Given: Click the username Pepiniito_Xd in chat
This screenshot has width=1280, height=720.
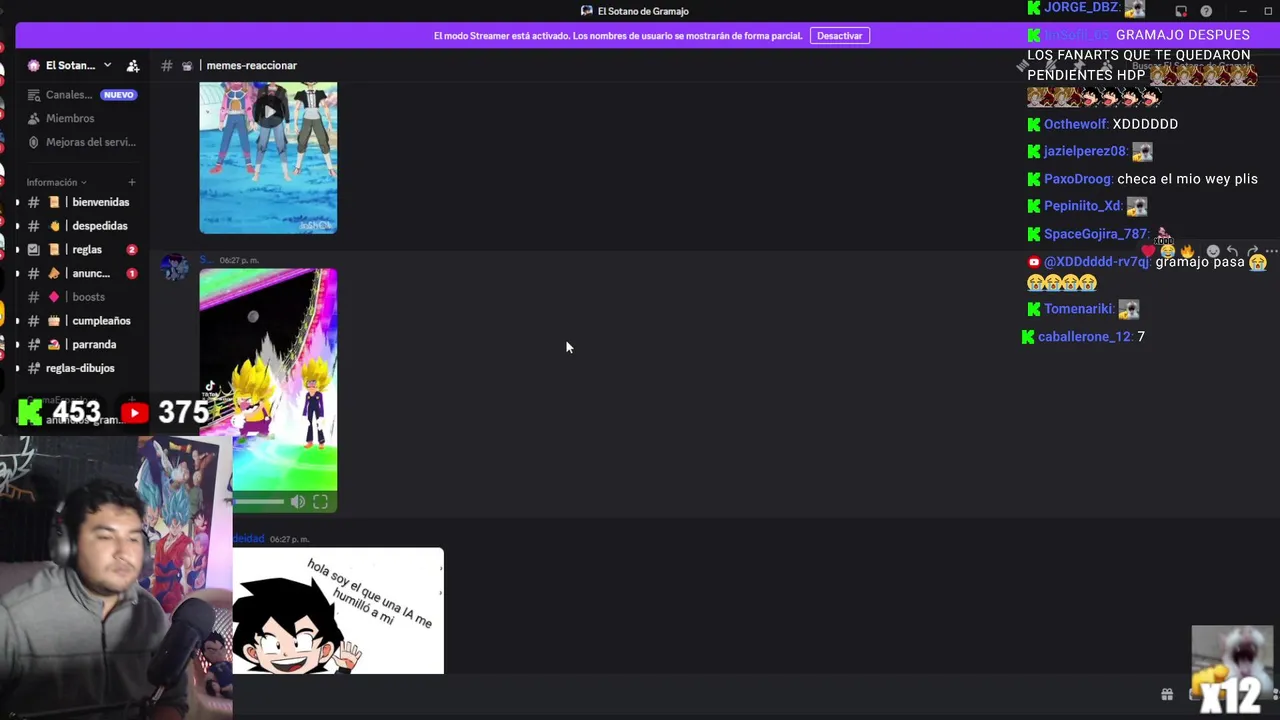Looking at the screenshot, I should coord(1083,206).
